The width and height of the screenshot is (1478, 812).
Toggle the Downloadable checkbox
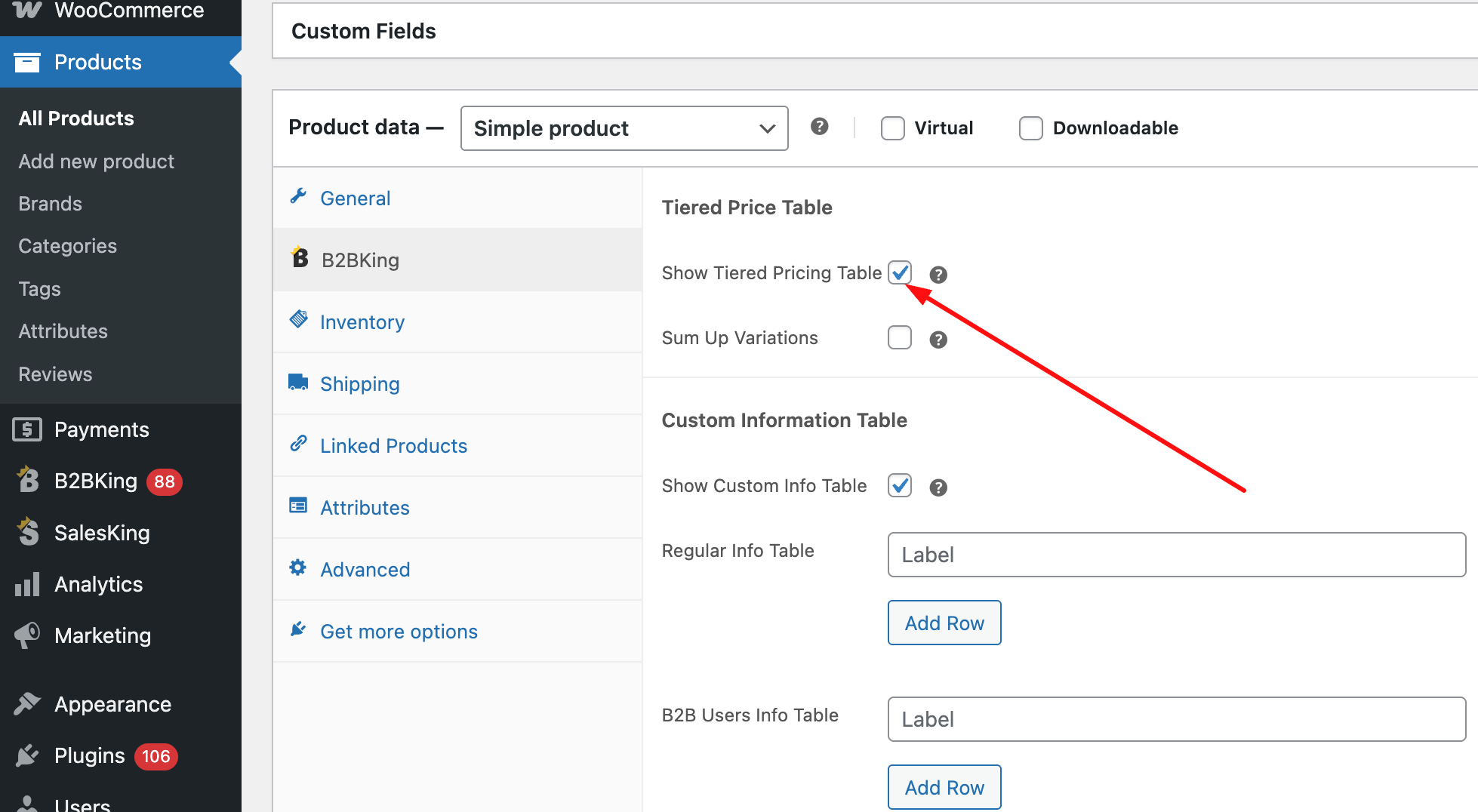pos(1031,128)
